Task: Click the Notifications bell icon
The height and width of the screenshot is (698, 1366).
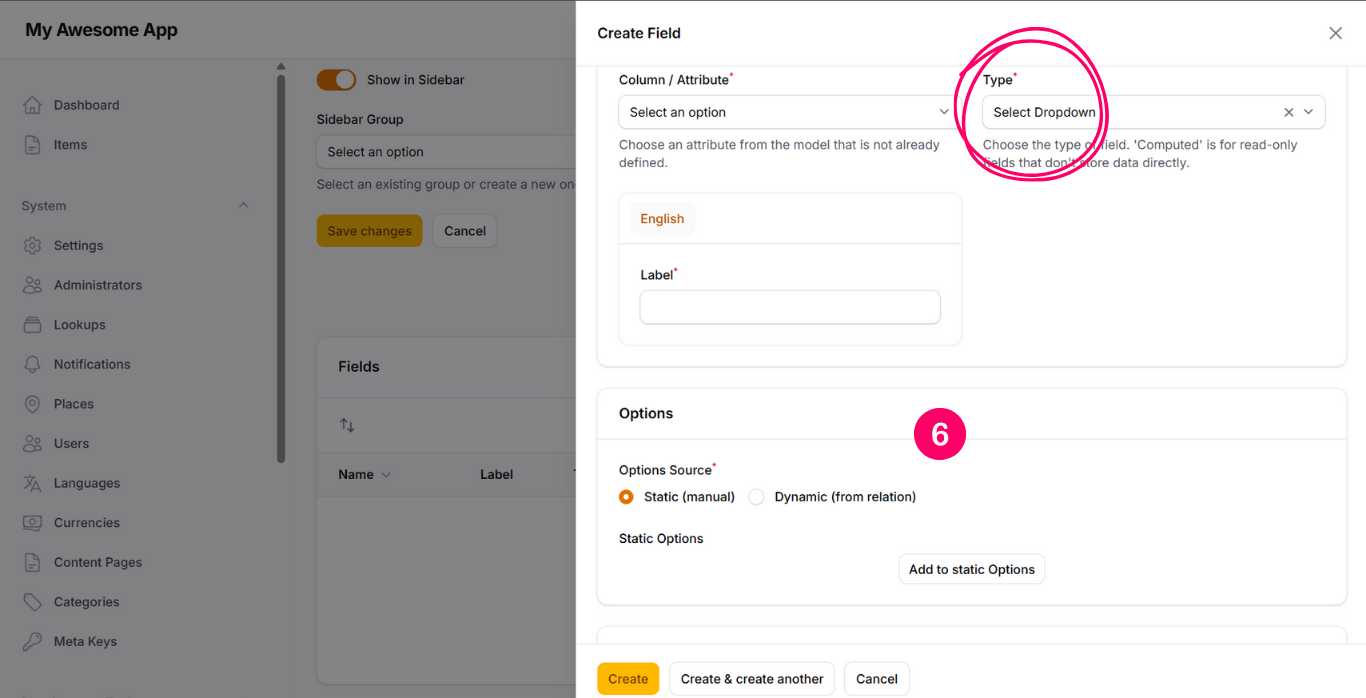Action: (x=32, y=364)
